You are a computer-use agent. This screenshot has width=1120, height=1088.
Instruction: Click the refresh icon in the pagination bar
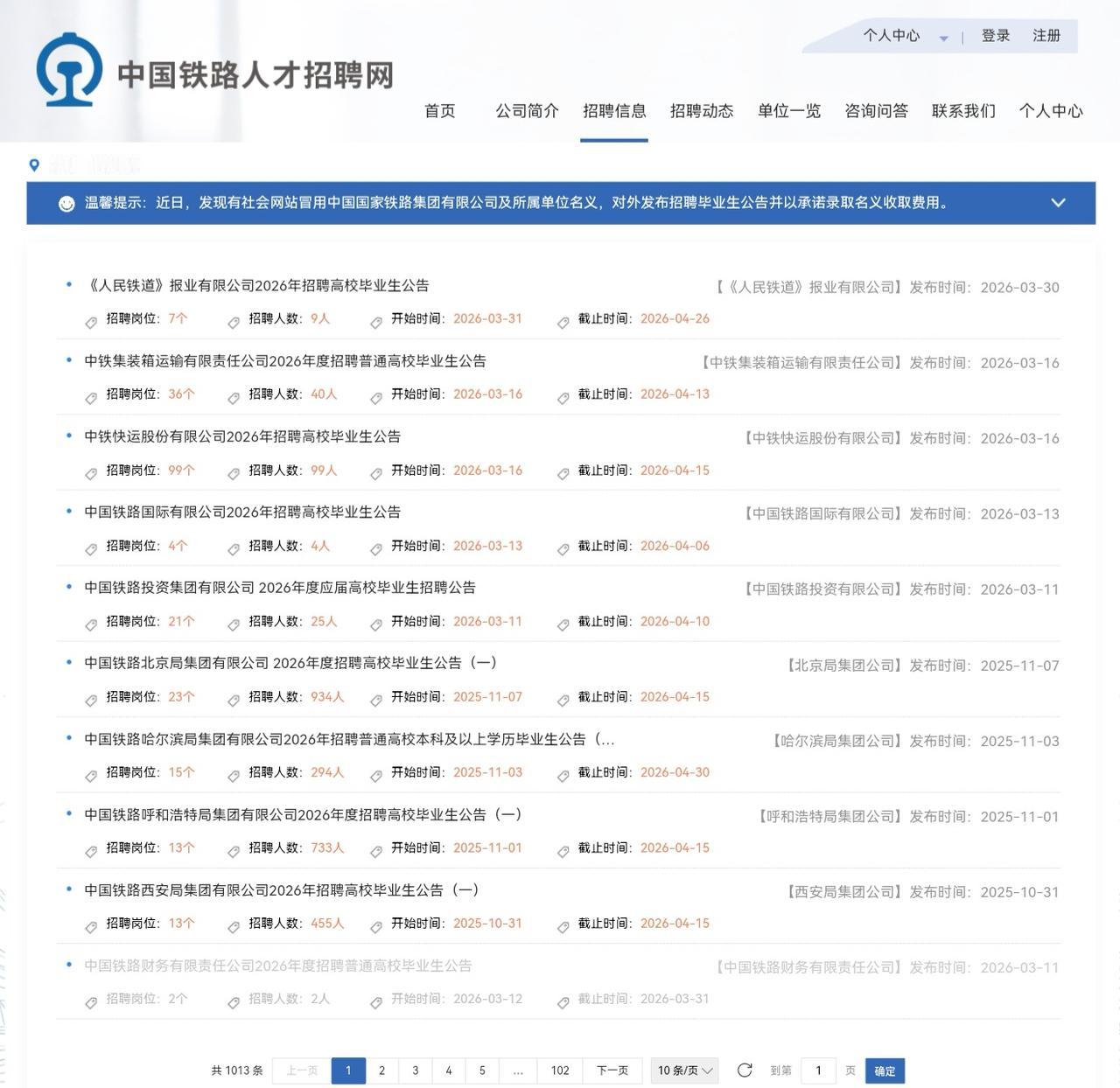[745, 1069]
